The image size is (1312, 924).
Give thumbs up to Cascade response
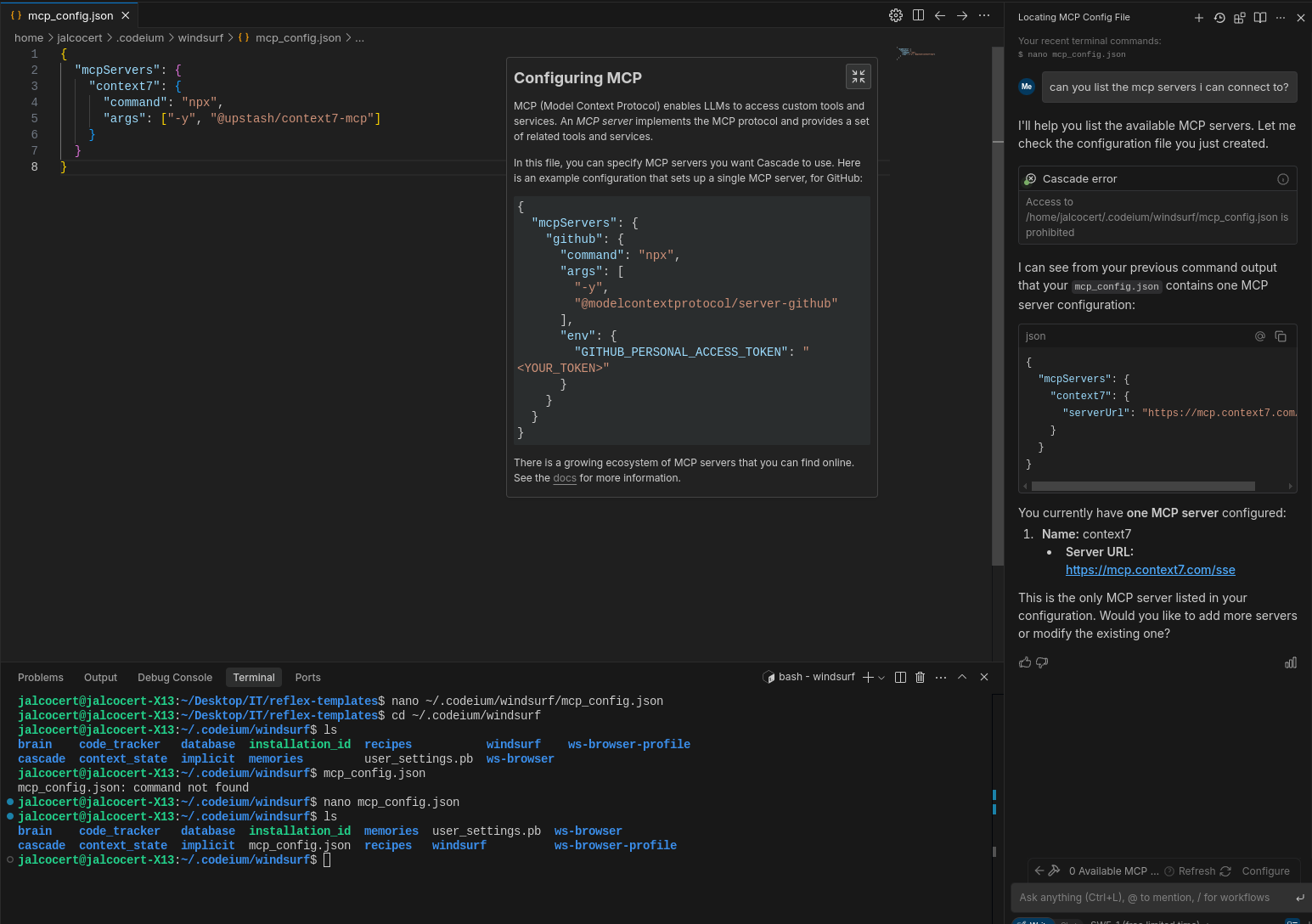1025,662
